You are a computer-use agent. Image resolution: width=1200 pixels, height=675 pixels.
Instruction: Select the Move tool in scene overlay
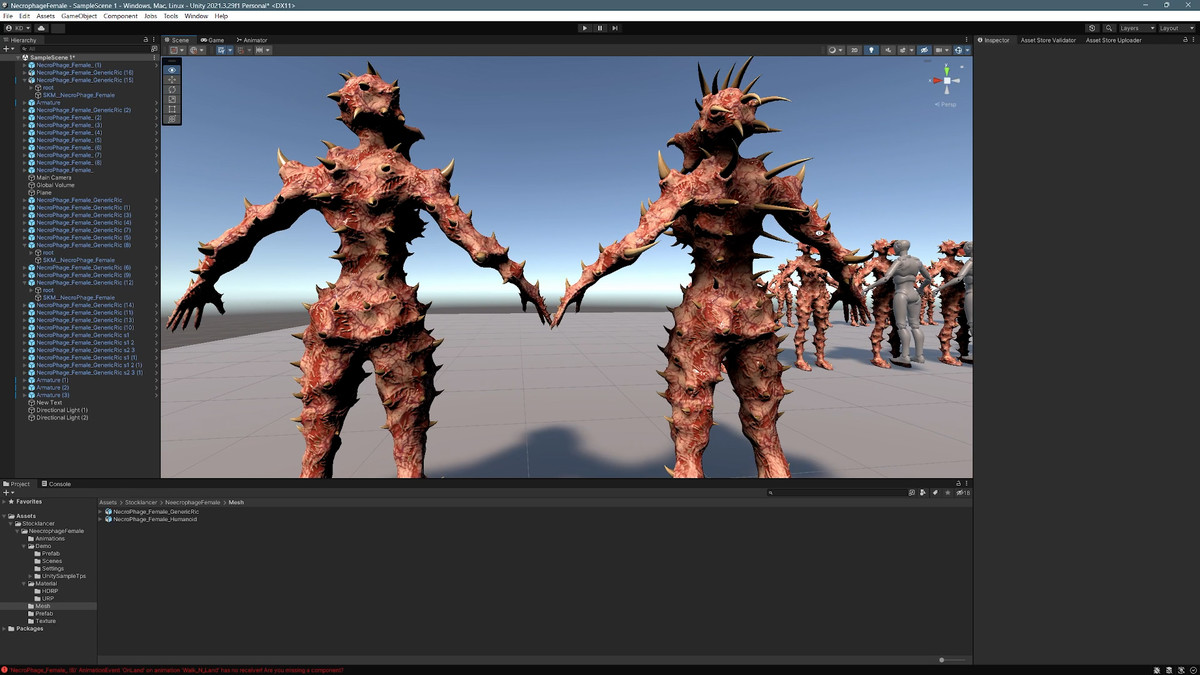172,80
